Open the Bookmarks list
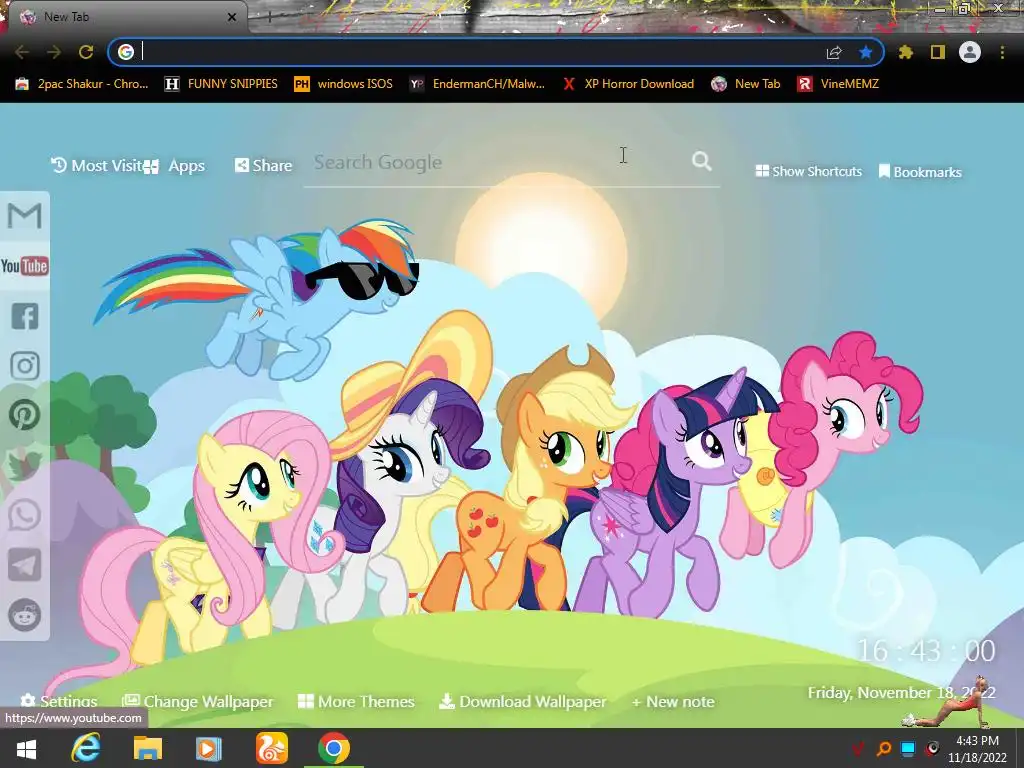The height and width of the screenshot is (768, 1024). point(920,172)
